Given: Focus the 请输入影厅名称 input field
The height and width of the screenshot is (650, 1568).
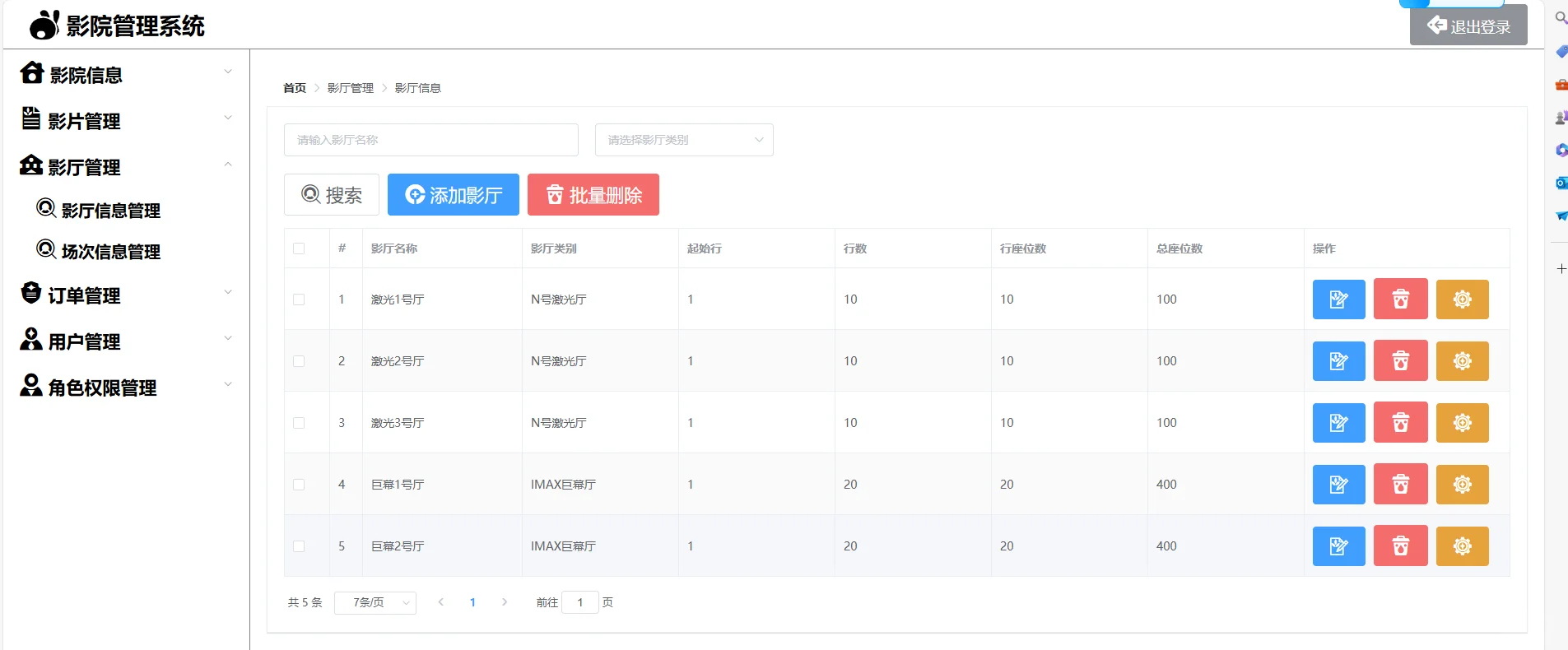Looking at the screenshot, I should [x=431, y=140].
